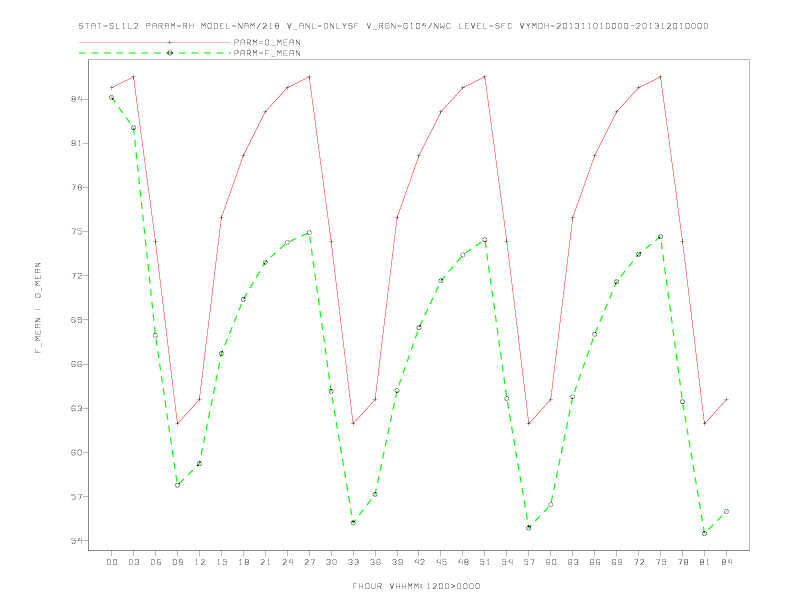
Task: Click x-axis forecast hour label 54
Action: [507, 562]
